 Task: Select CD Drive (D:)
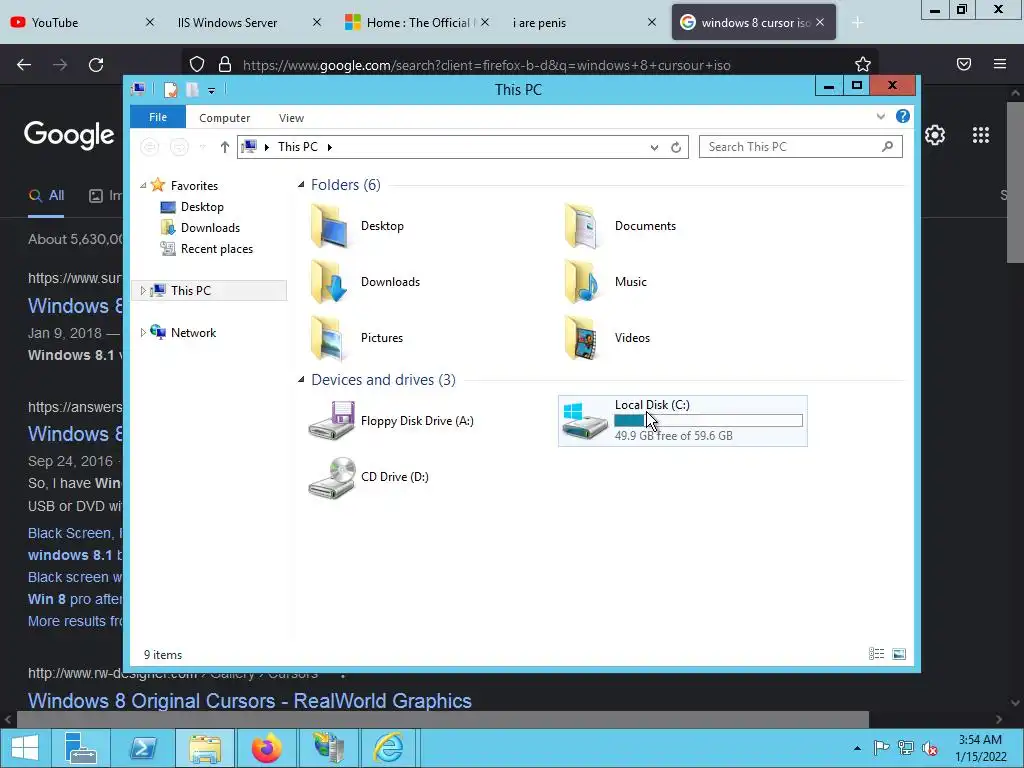tap(368, 477)
